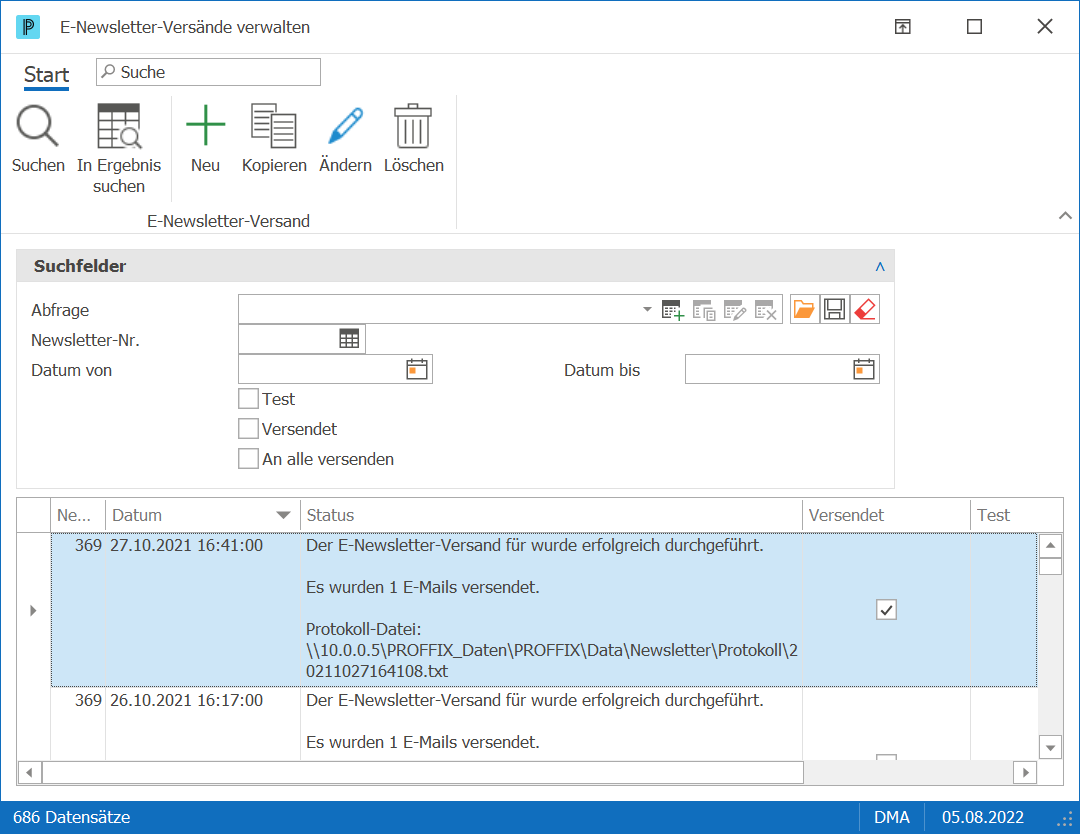Open the Abfrage dropdown list
Viewport: 1080px width, 834px height.
(647, 309)
